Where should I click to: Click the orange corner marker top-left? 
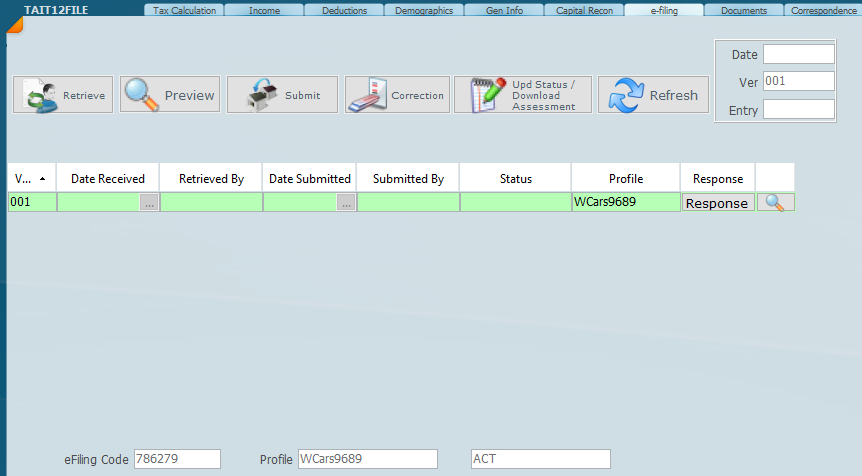13,24
